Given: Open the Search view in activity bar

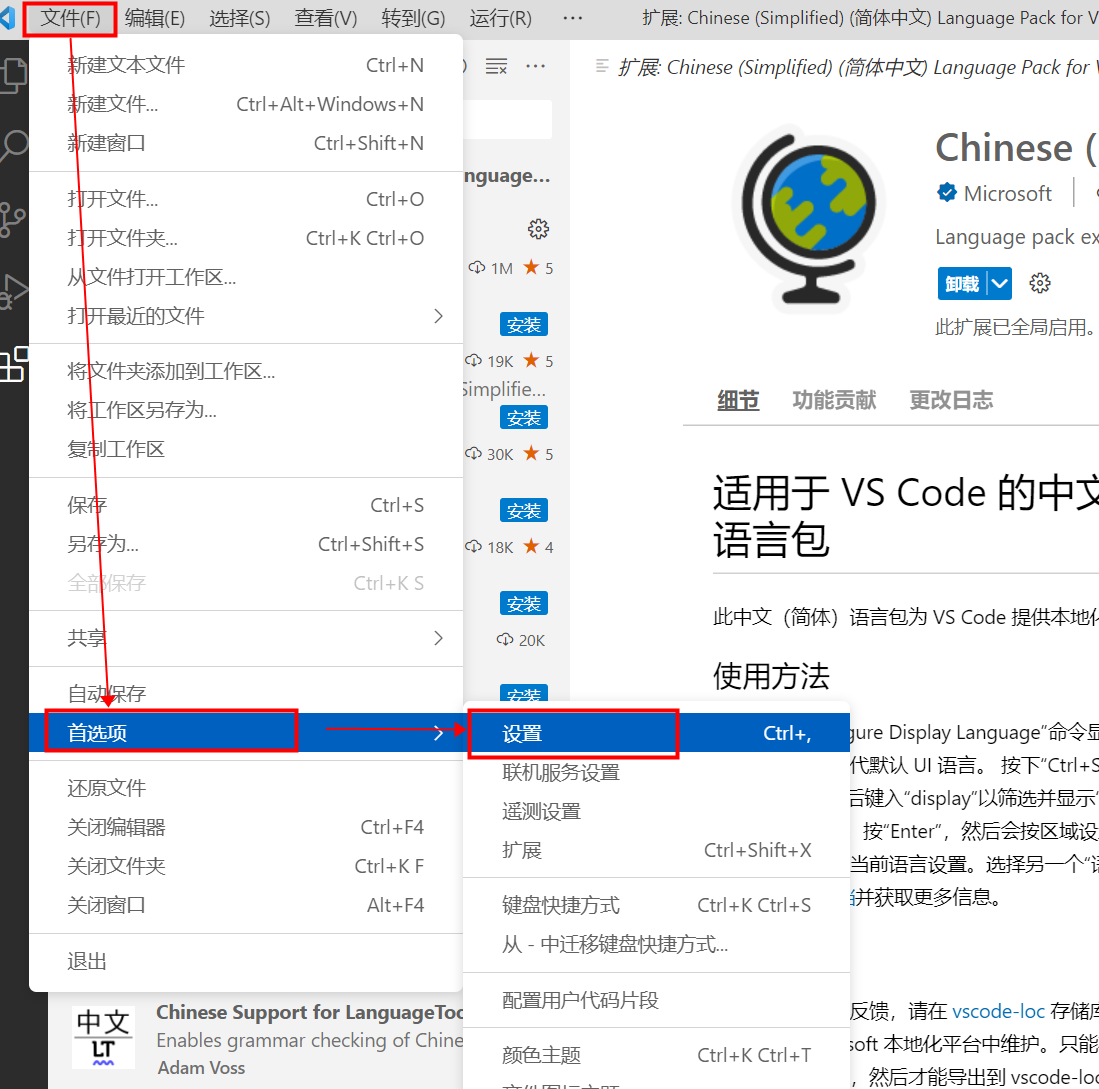Looking at the screenshot, I should [x=14, y=146].
